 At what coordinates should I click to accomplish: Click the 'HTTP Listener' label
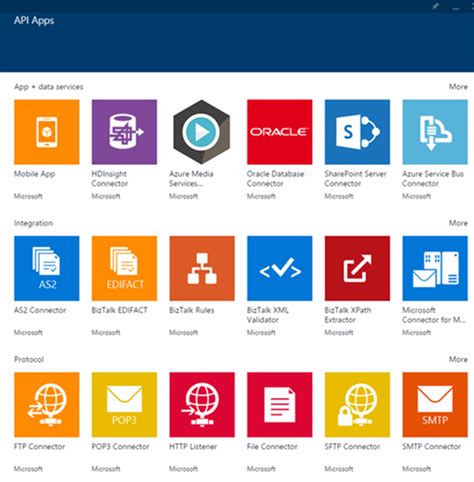tap(193, 447)
